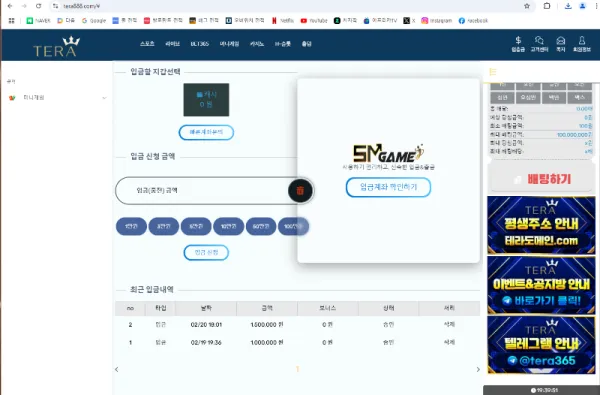The width and height of the screenshot is (600, 395).
Task: Open the 이벤트&공지방 안내 banner
Action: (541, 285)
